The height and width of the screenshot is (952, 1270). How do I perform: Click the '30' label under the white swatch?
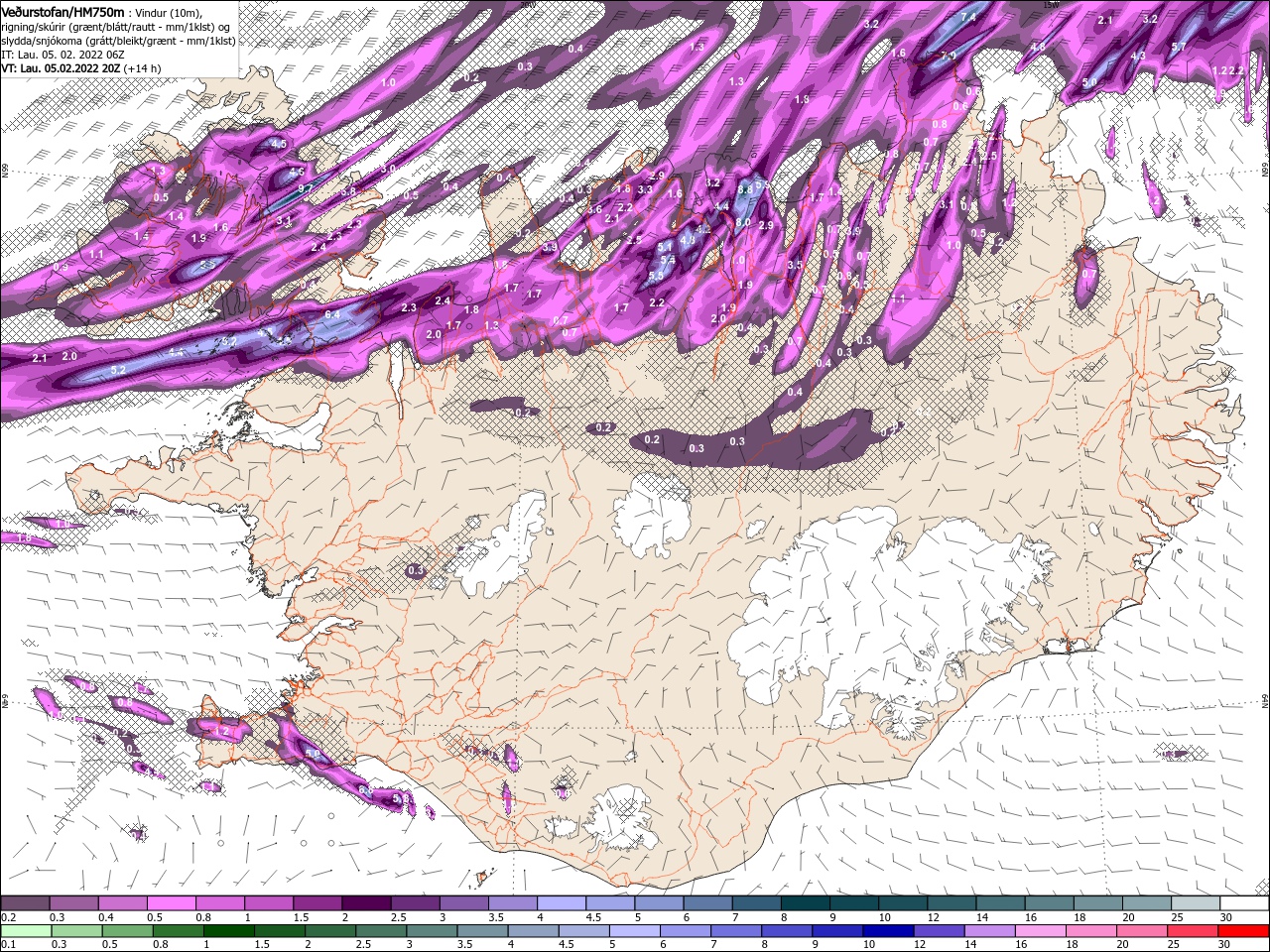(x=1227, y=917)
